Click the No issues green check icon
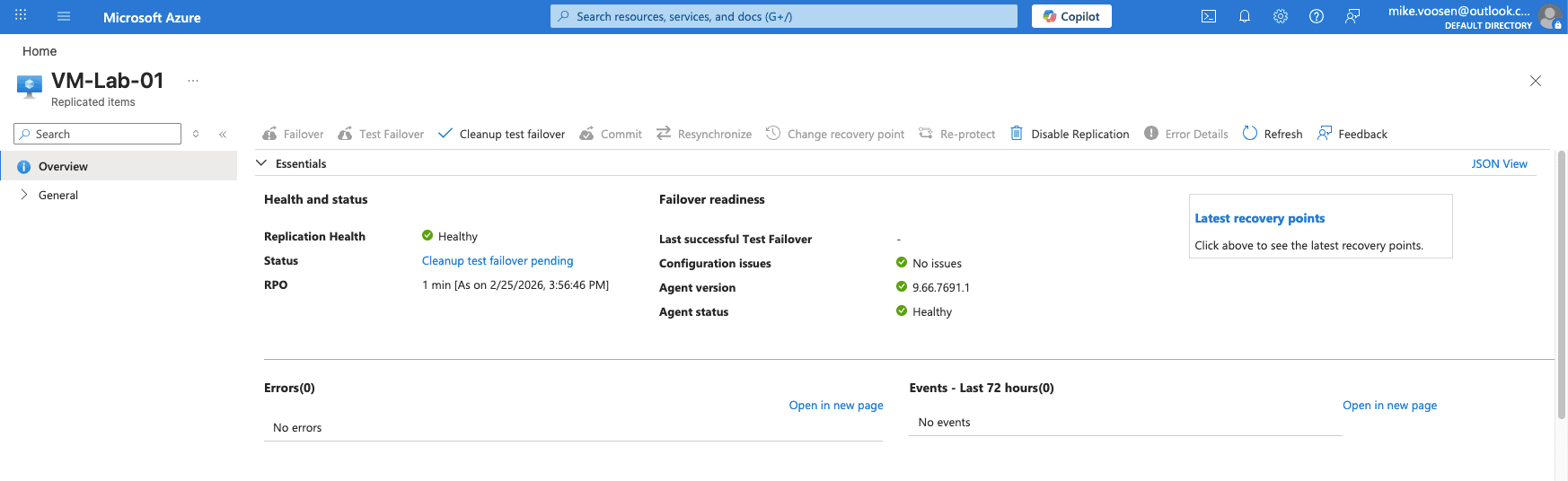The image size is (1568, 481). [902, 263]
